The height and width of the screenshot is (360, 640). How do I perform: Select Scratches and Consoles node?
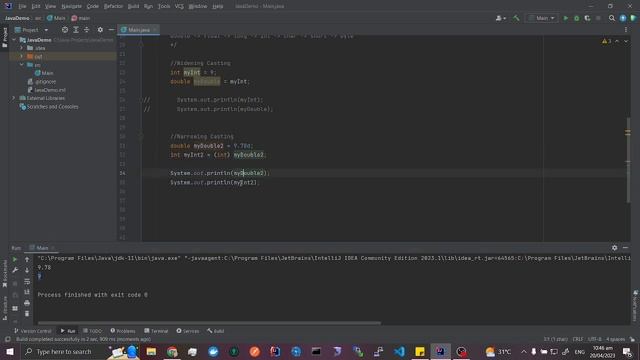(x=49, y=107)
